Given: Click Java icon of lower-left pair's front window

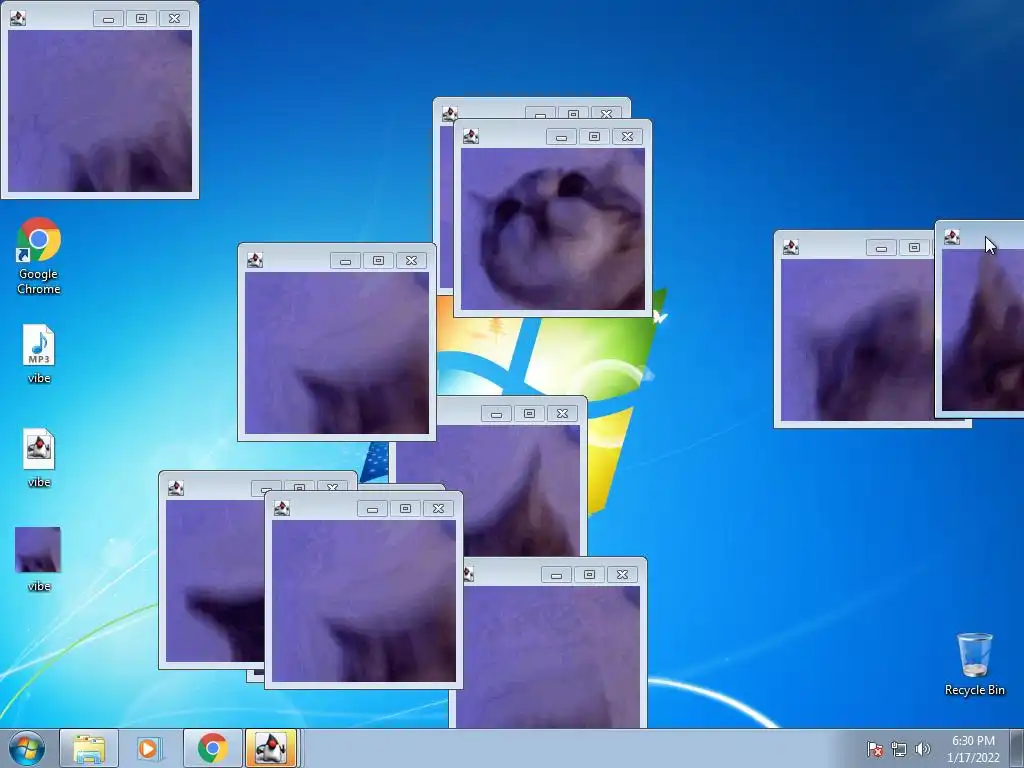Looking at the screenshot, I should [x=281, y=508].
